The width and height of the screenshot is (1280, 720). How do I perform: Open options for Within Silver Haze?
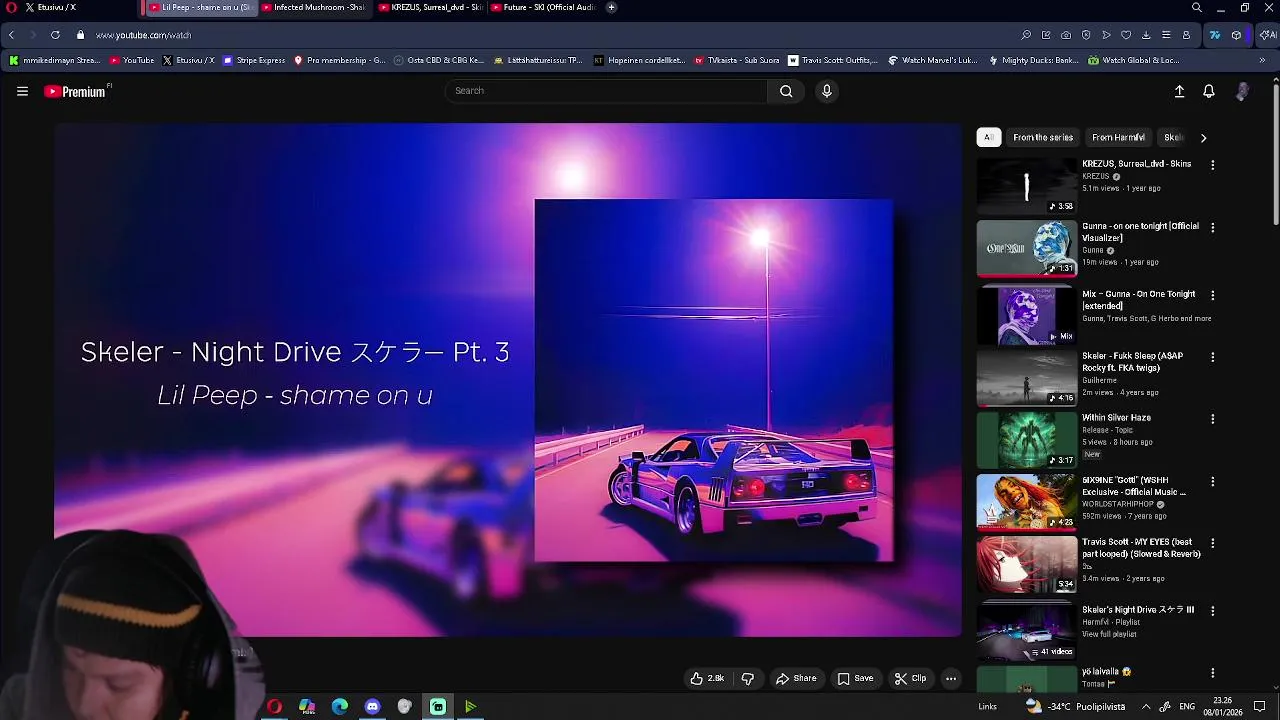click(x=1213, y=419)
